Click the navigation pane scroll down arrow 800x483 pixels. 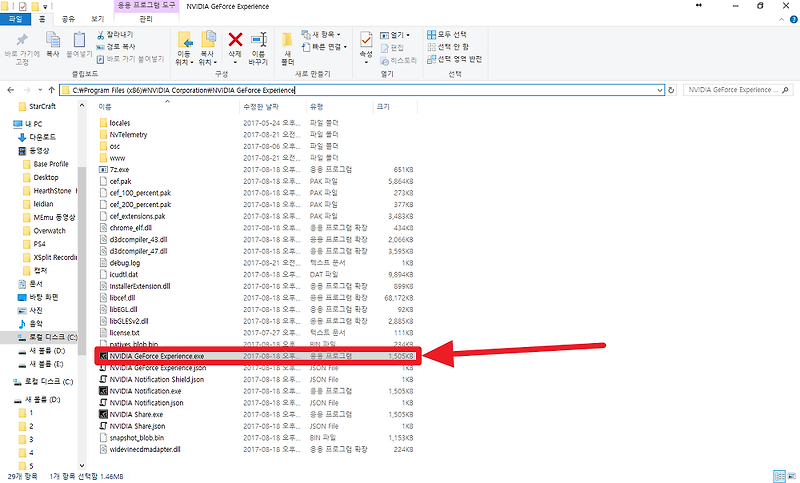pyautogui.click(x=82, y=466)
